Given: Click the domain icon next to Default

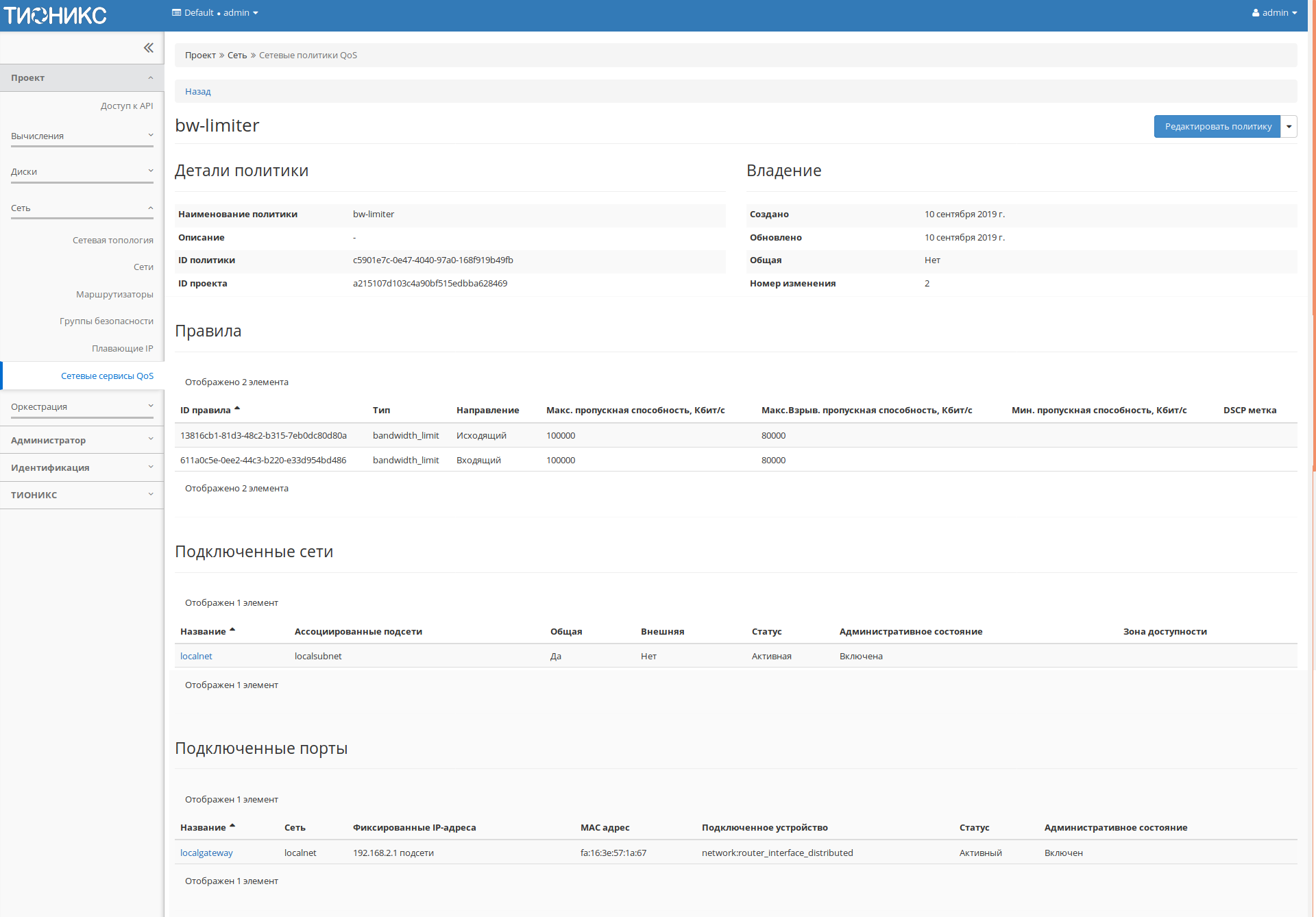Looking at the screenshot, I should [176, 12].
